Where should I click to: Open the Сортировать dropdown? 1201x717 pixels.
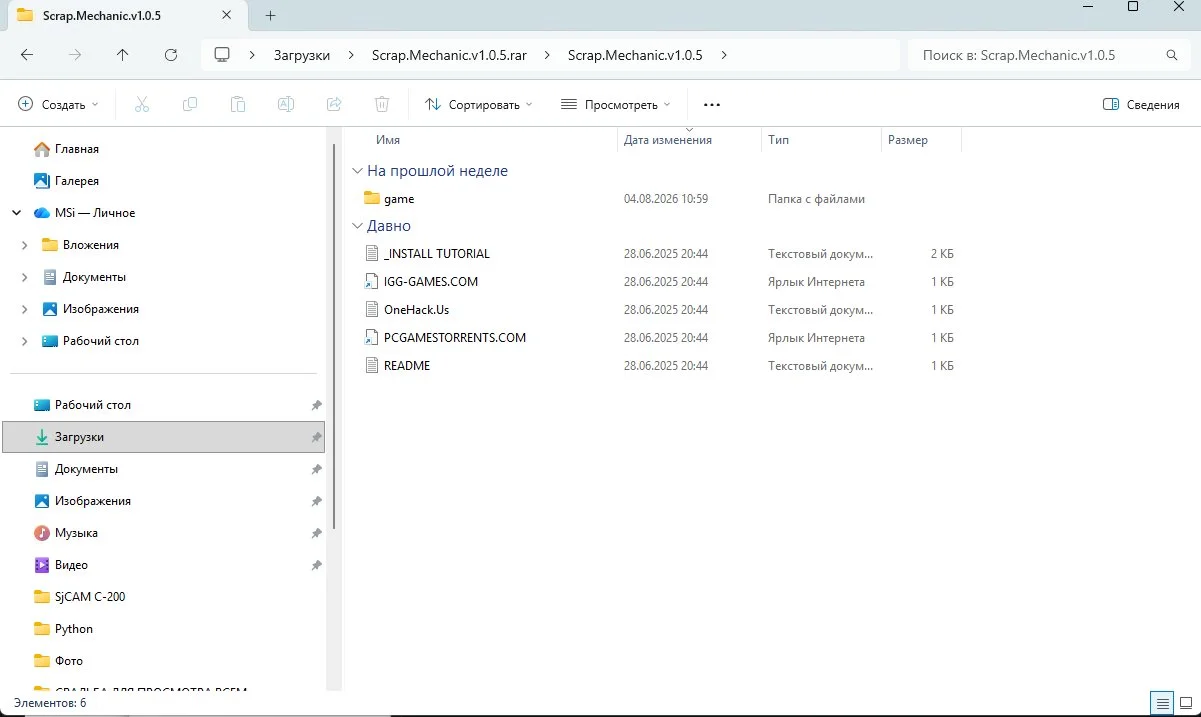click(479, 104)
